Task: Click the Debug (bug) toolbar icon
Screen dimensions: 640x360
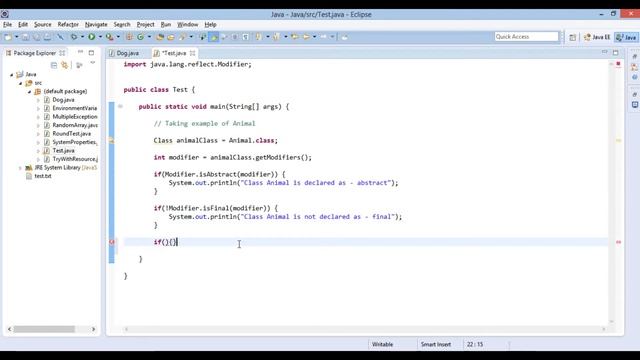Action: coord(74,37)
